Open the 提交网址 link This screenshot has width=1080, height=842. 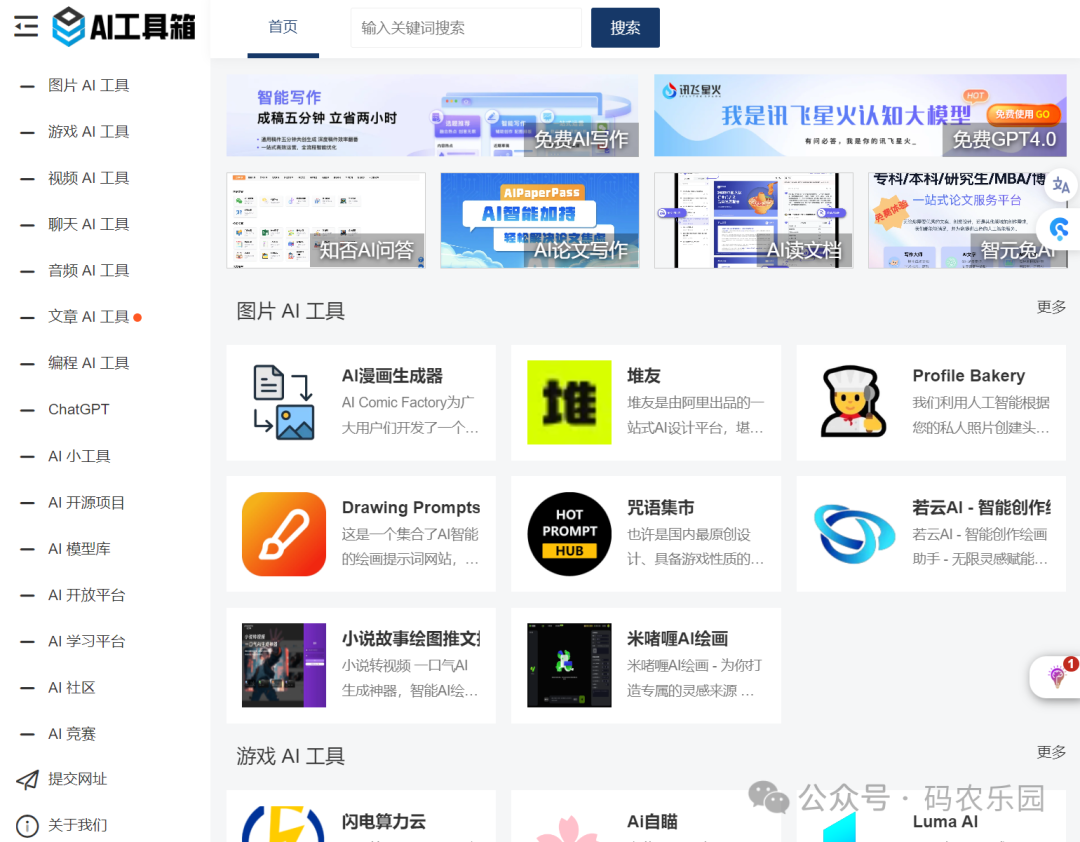[77, 779]
